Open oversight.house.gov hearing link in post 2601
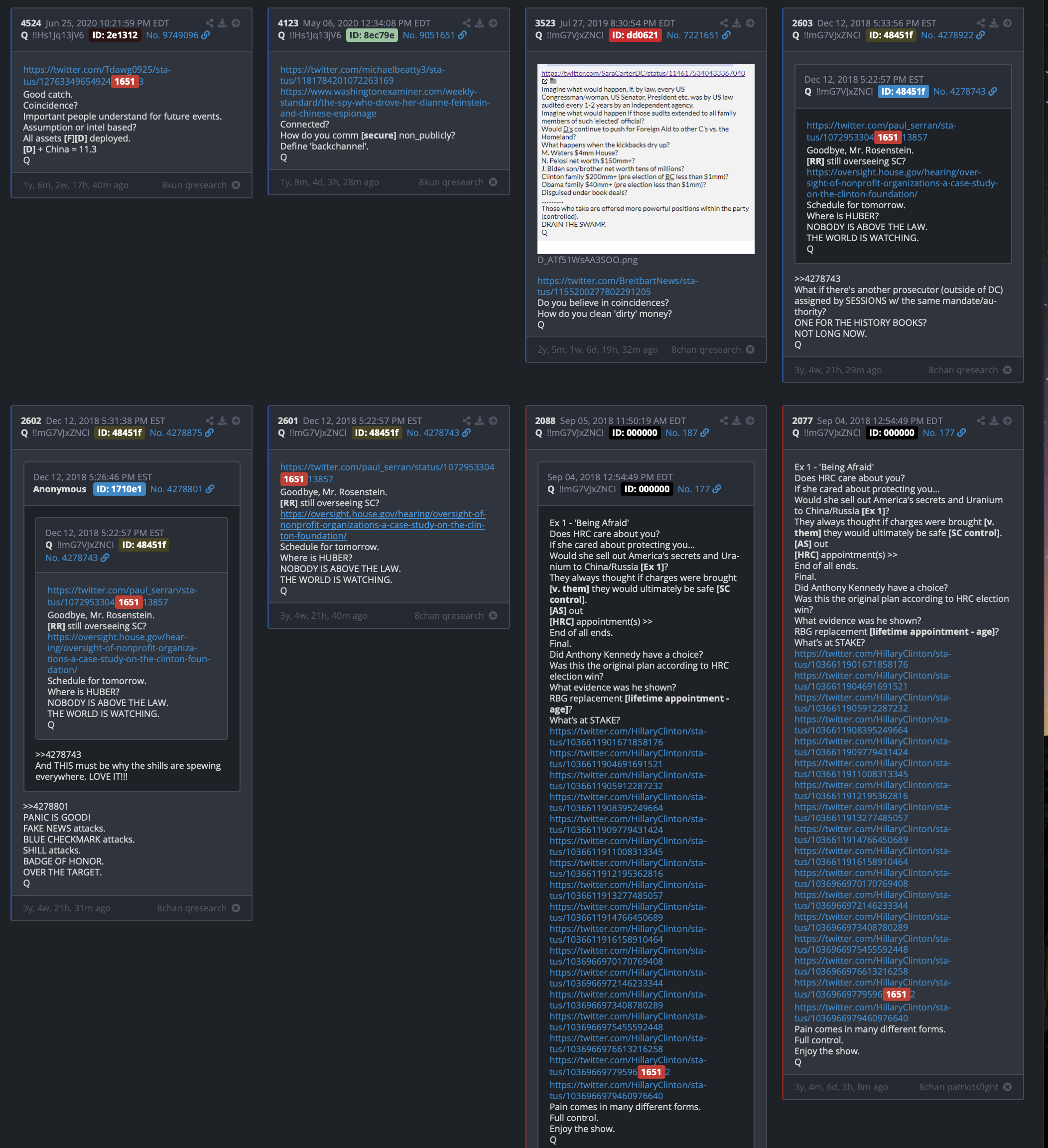This screenshot has height=1148, width=1048. click(383, 525)
